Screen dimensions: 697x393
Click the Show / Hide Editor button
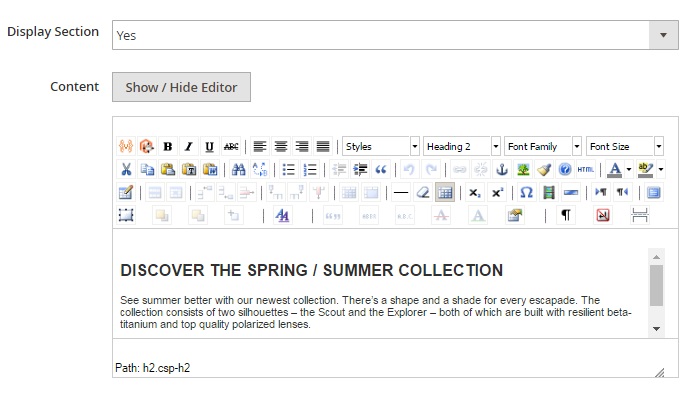(x=181, y=87)
